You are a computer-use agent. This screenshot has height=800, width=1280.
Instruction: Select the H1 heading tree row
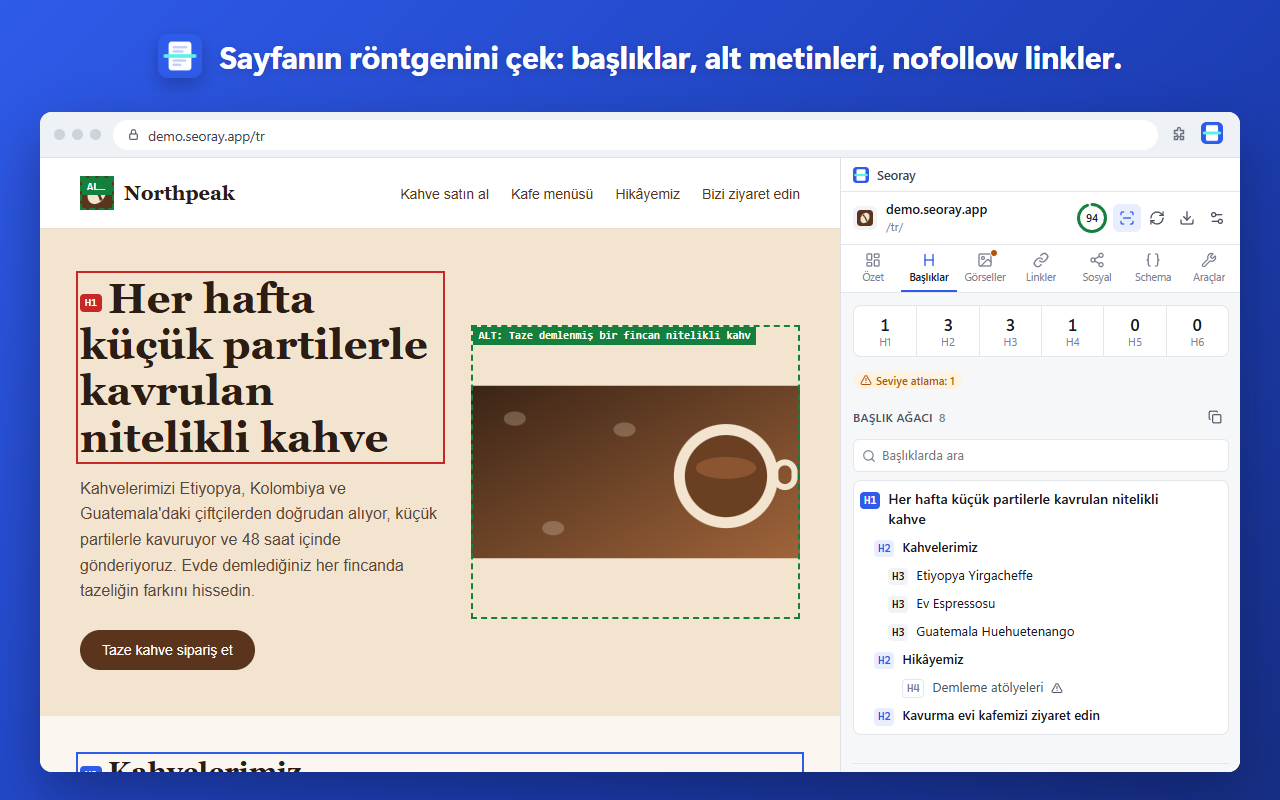click(x=1041, y=509)
